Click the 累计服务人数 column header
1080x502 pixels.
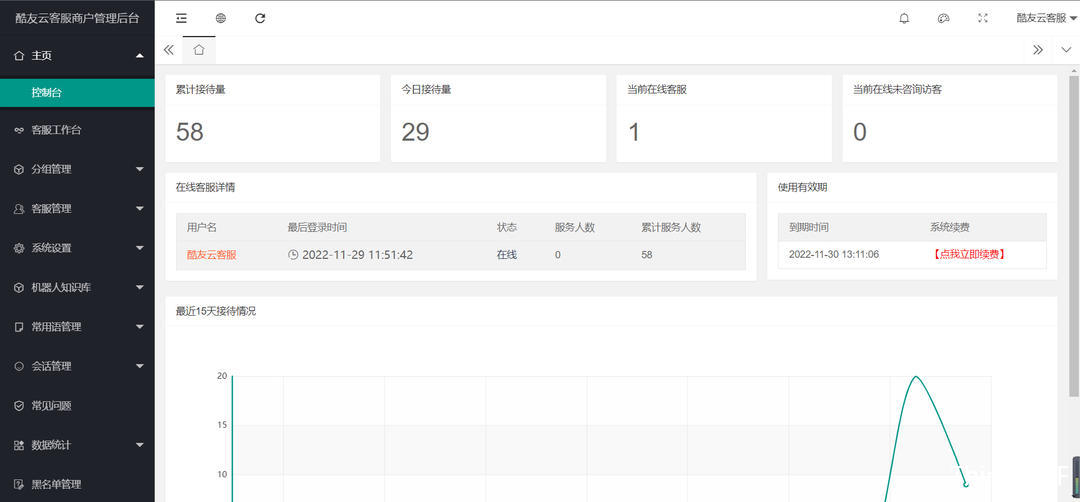[671, 227]
